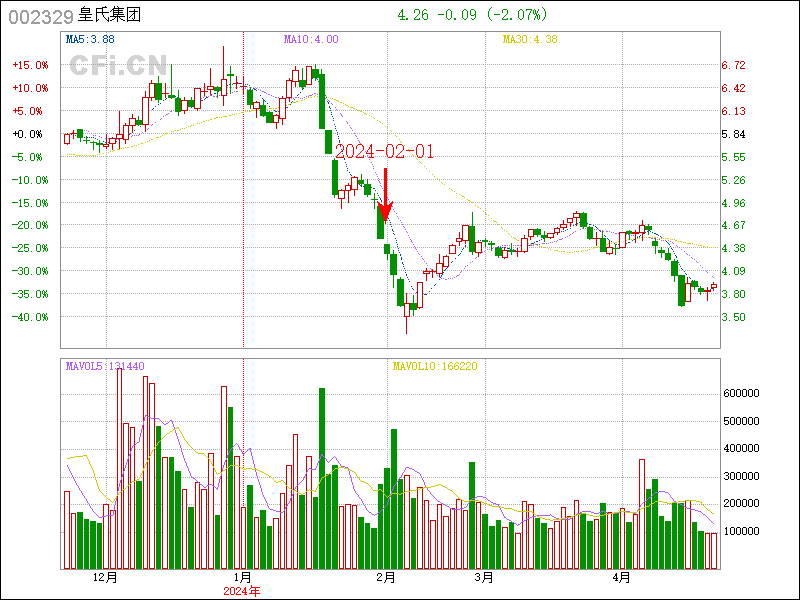
Task: Click the MA5:3.88 indicator label
Action: click(x=90, y=39)
